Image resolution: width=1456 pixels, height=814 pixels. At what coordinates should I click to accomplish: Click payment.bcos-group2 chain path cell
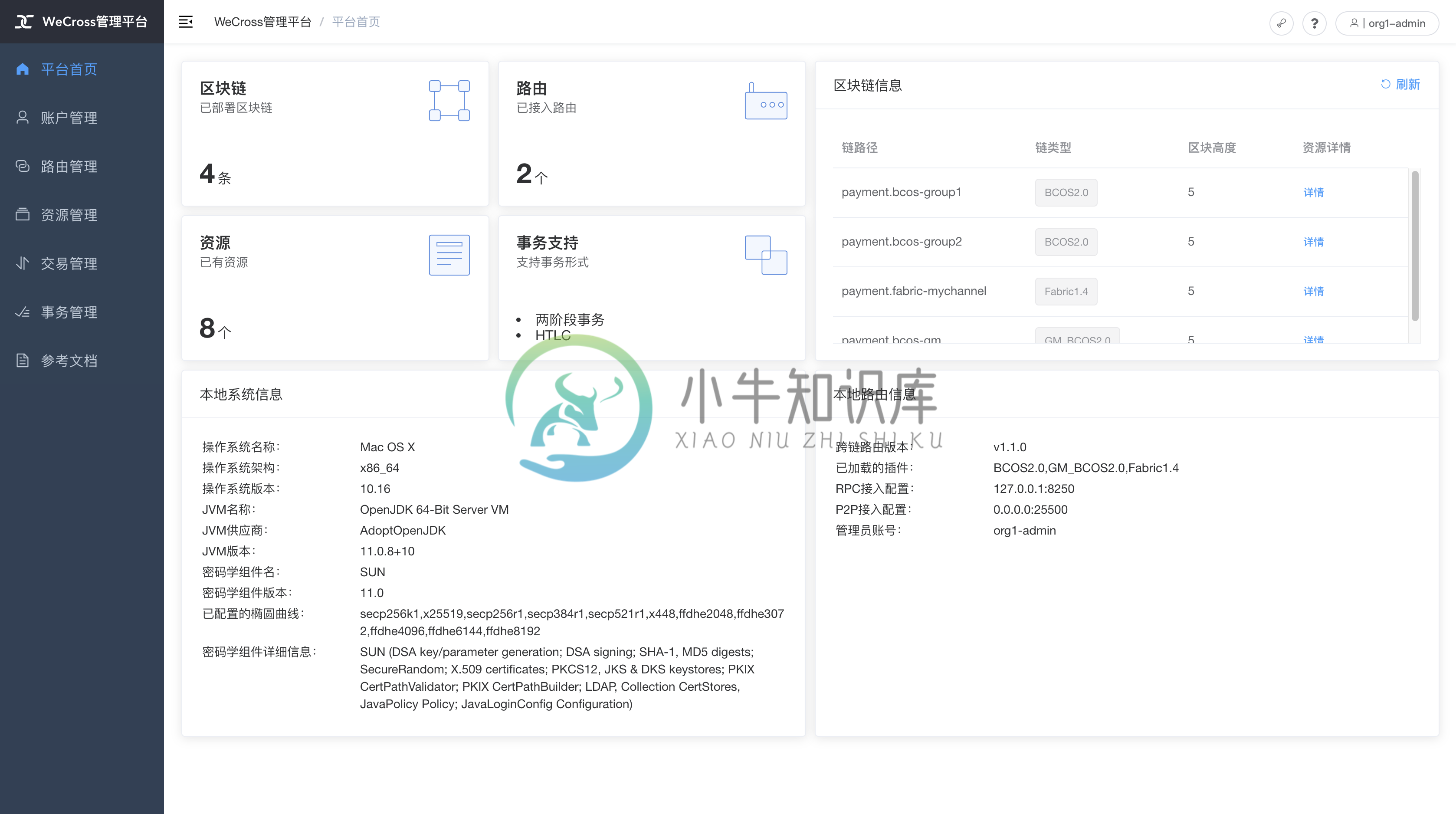(902, 242)
